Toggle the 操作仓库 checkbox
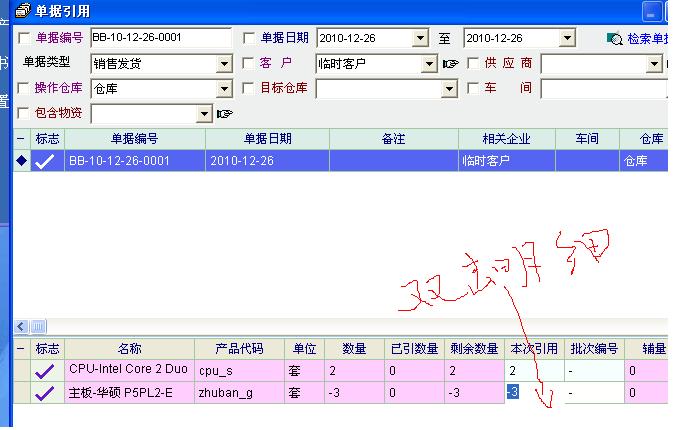Image resolution: width=682 pixels, height=430 pixels. click(25, 88)
